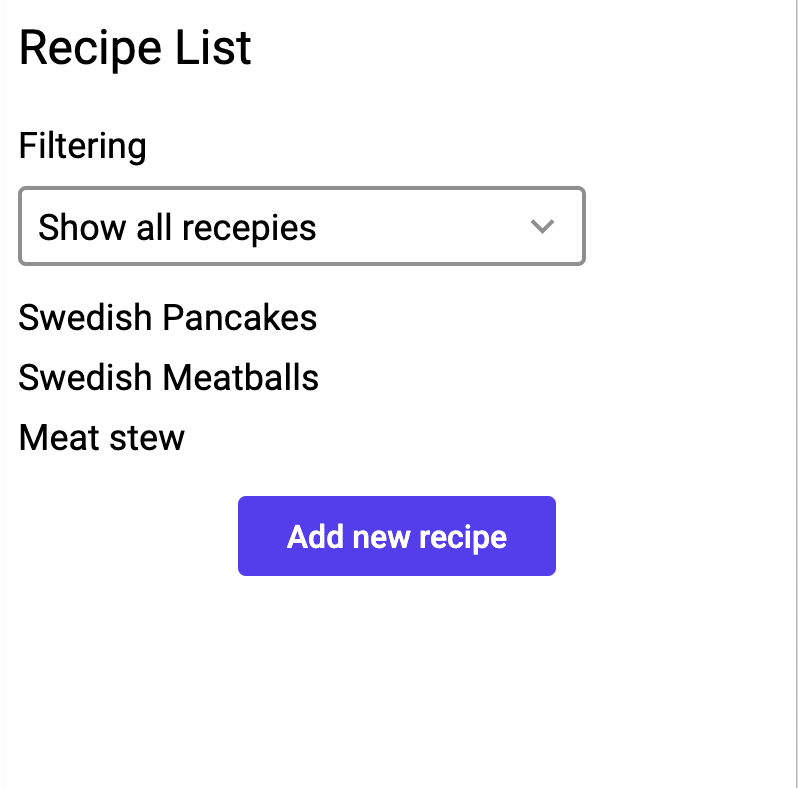Screen dimensions: 798x788
Task: Start adding a new recipe
Action: point(396,536)
